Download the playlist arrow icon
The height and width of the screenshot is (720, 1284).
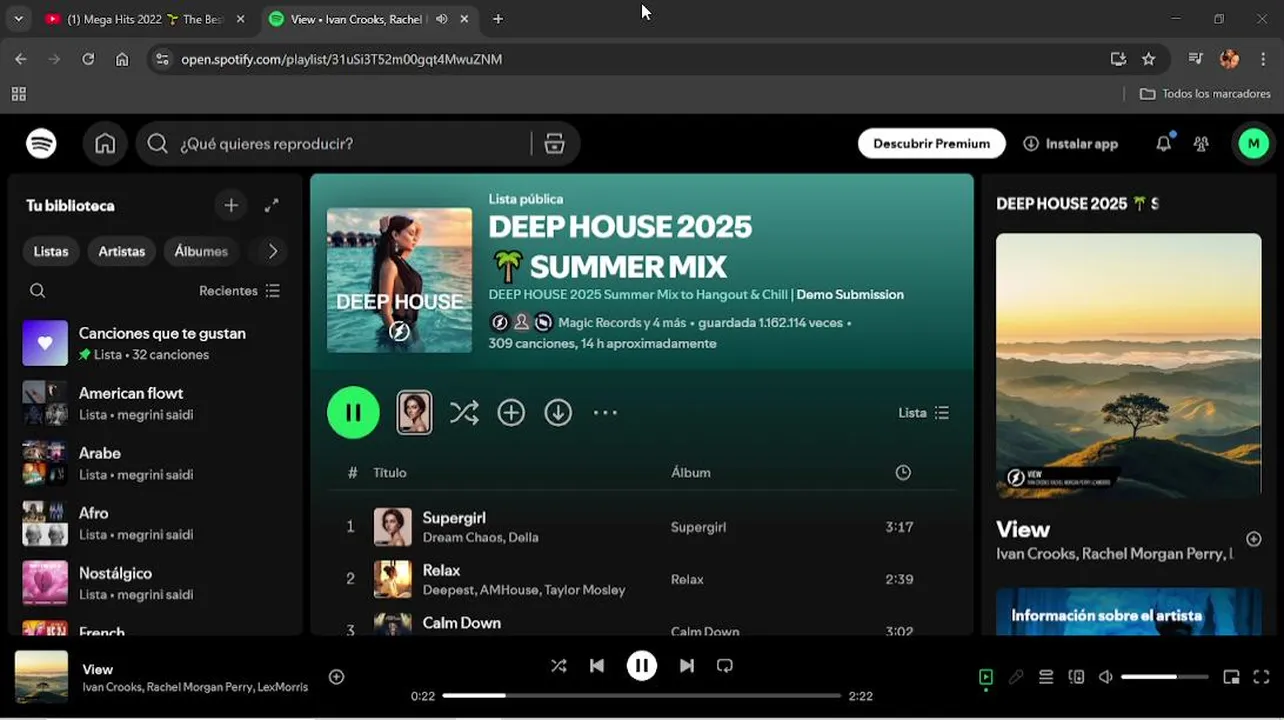pos(558,413)
